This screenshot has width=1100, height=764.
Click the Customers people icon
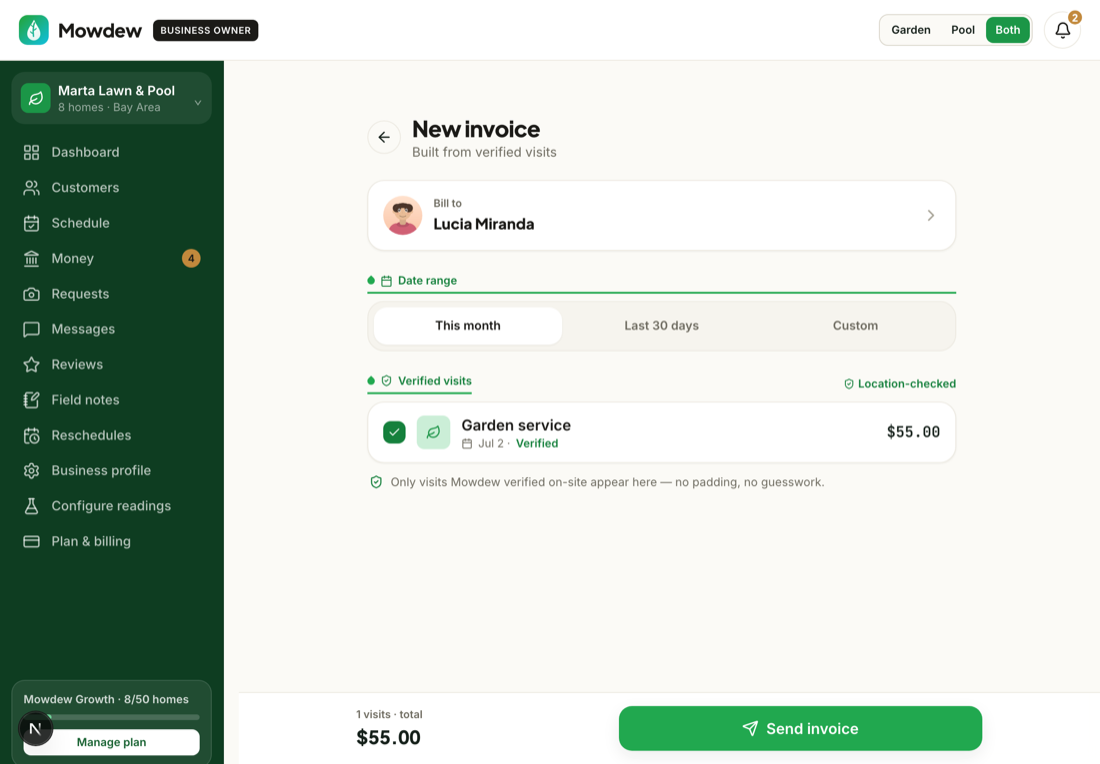click(32, 187)
